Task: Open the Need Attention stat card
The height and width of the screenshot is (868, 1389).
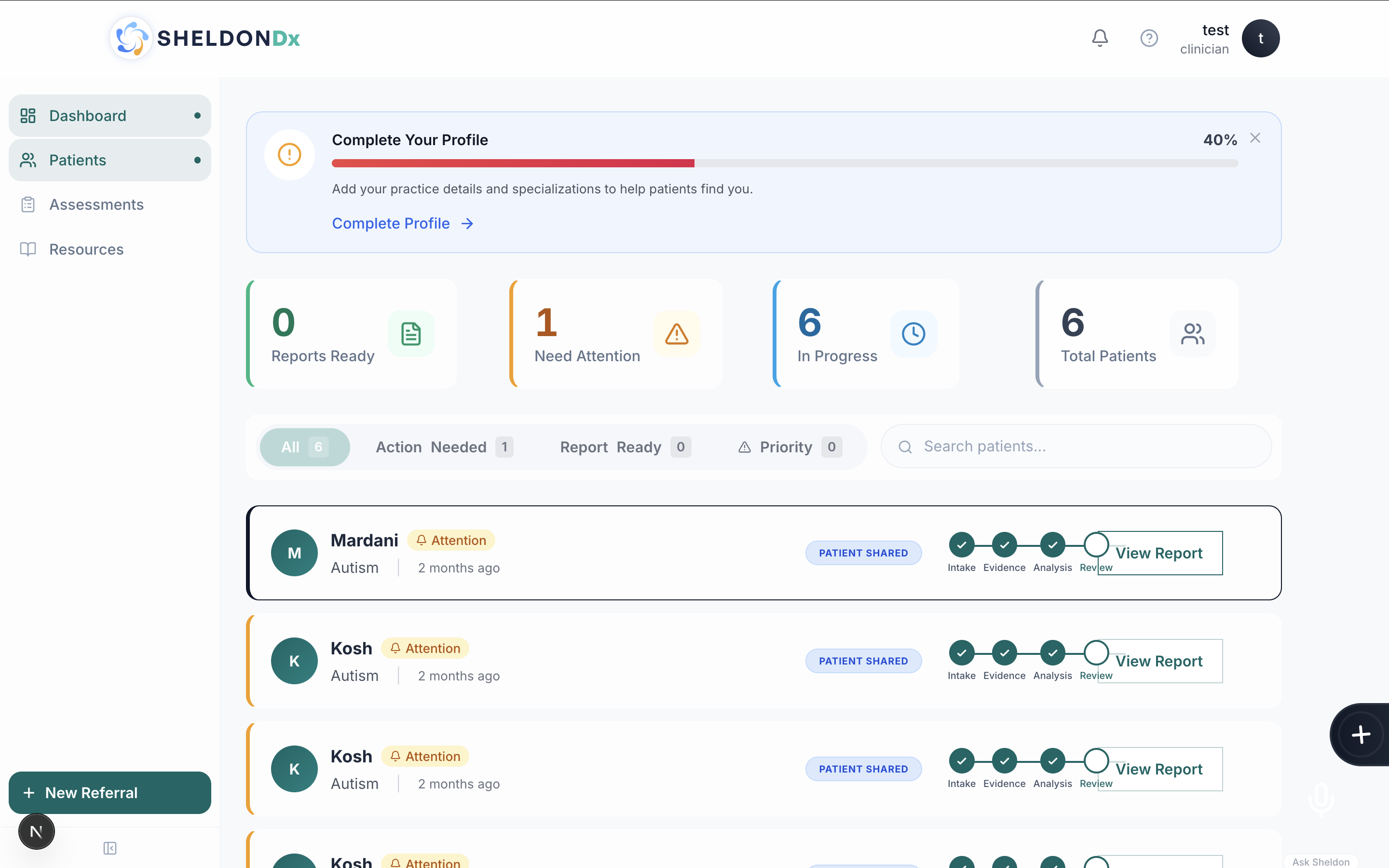Action: [616, 334]
